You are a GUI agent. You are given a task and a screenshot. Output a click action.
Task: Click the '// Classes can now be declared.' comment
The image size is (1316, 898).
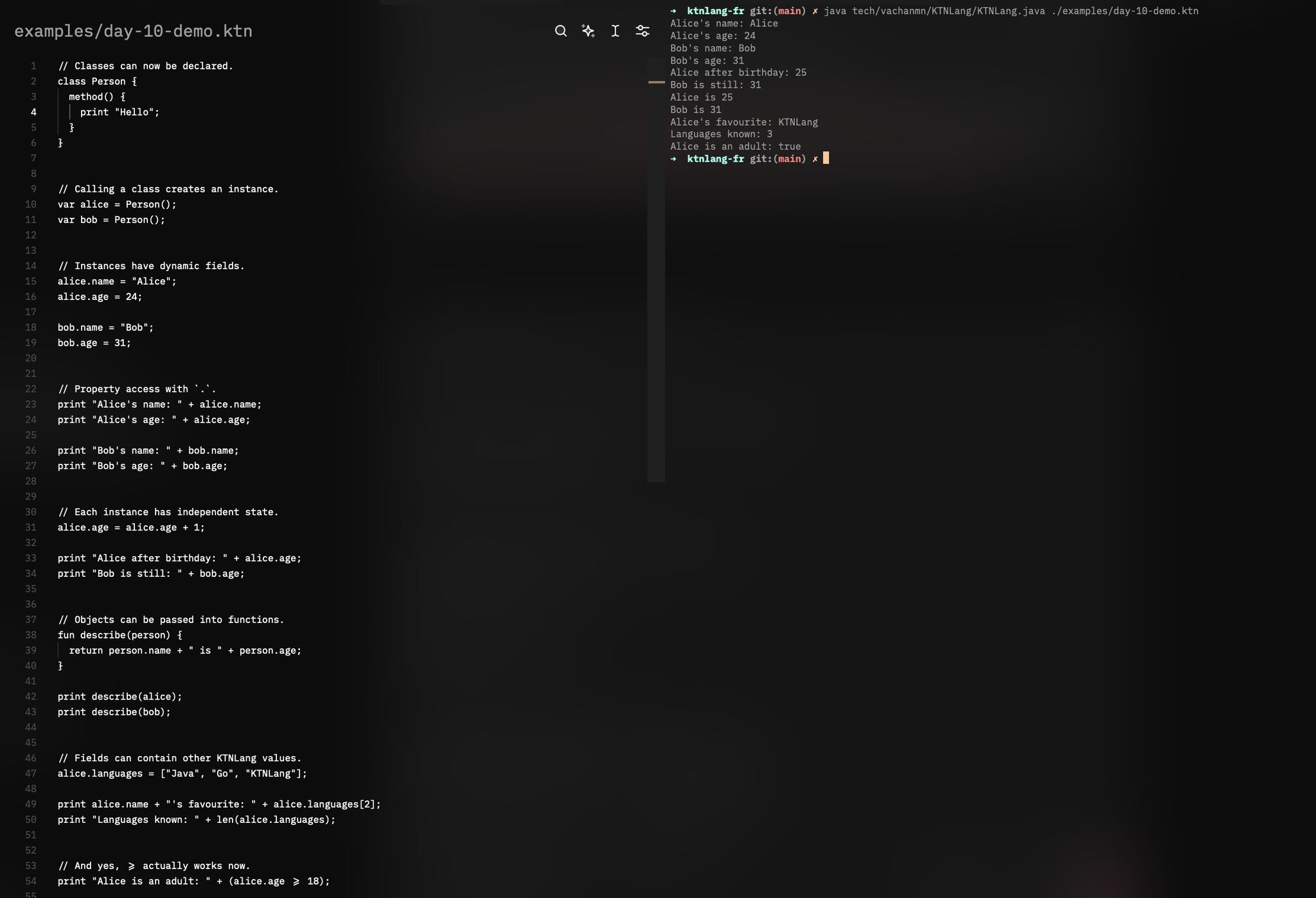[145, 66]
